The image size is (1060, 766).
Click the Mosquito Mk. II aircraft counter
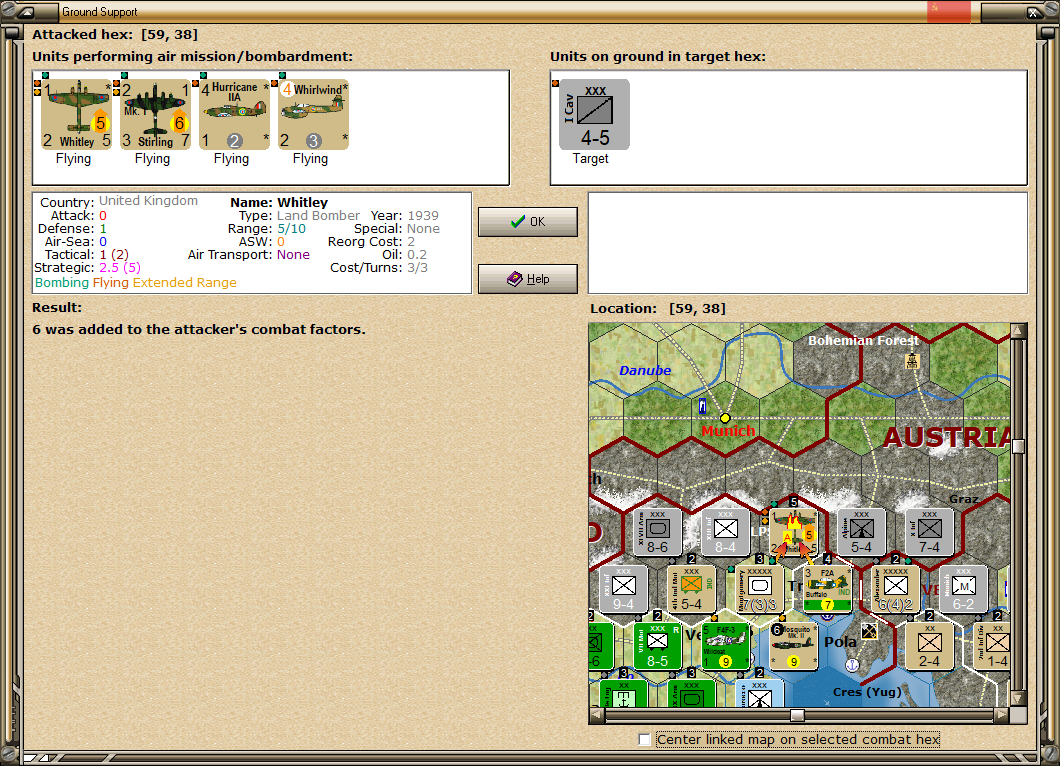click(x=794, y=646)
